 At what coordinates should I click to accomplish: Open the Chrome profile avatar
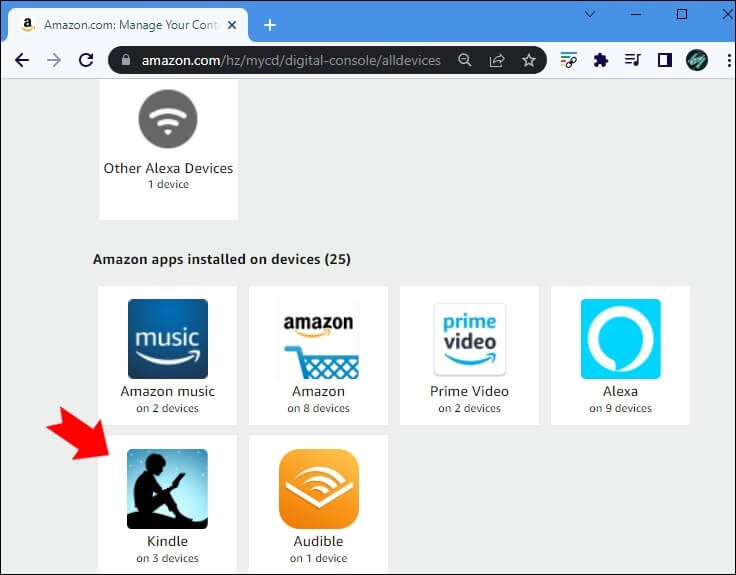pos(697,60)
